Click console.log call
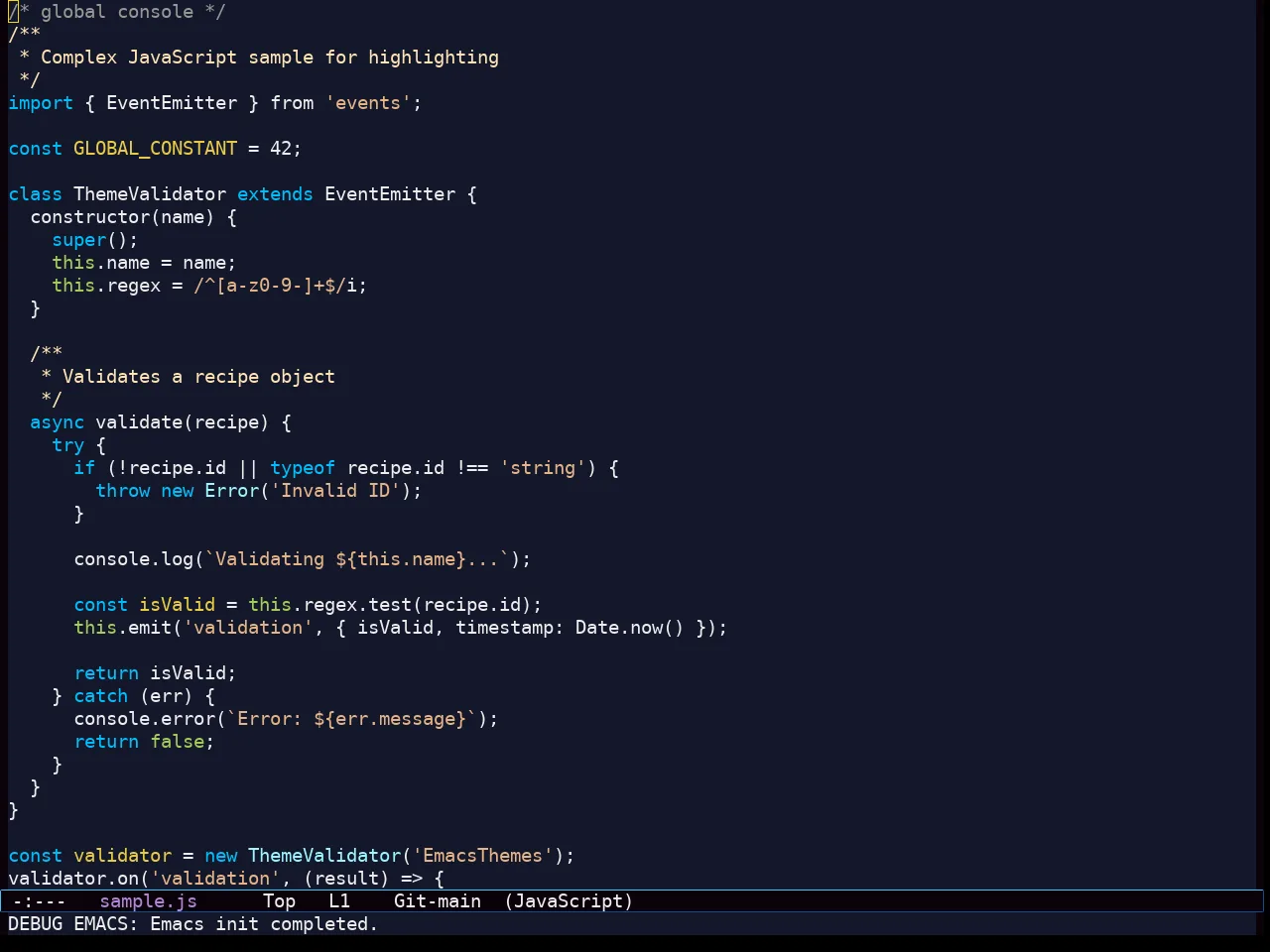The width and height of the screenshot is (1270, 952). click(x=134, y=559)
